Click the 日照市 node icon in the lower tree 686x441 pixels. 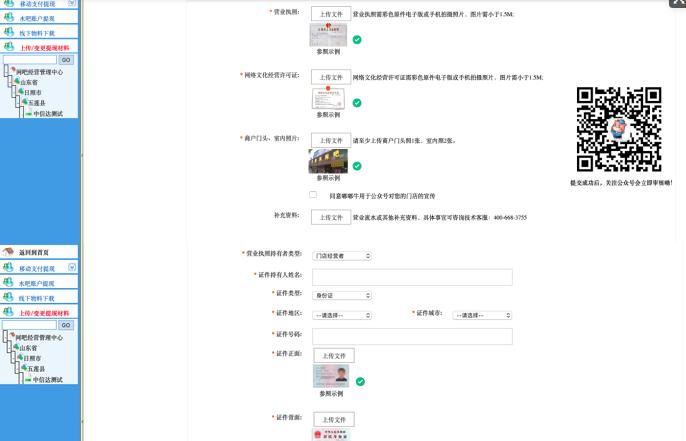coord(20,357)
